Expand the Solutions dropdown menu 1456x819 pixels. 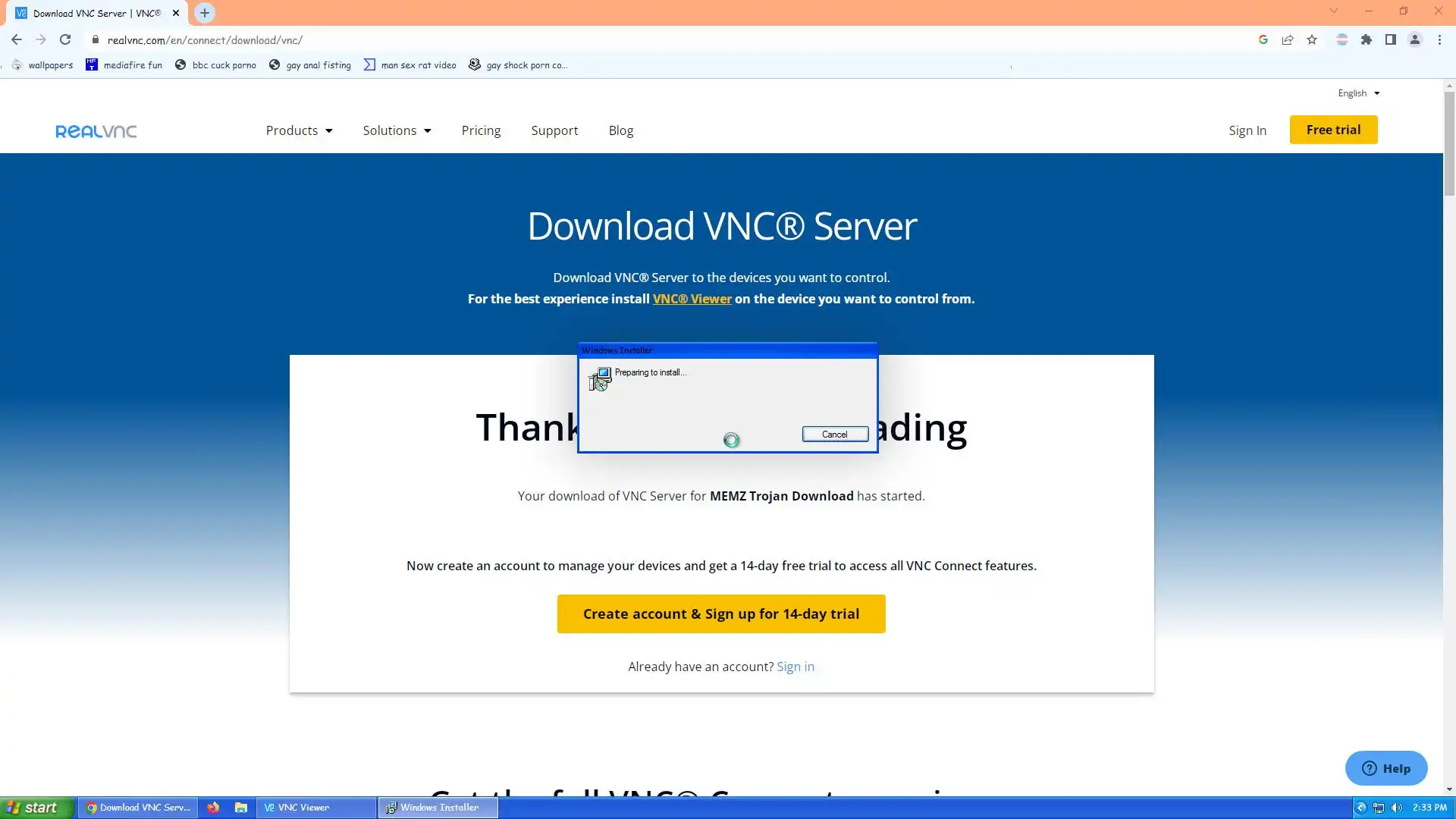(397, 130)
